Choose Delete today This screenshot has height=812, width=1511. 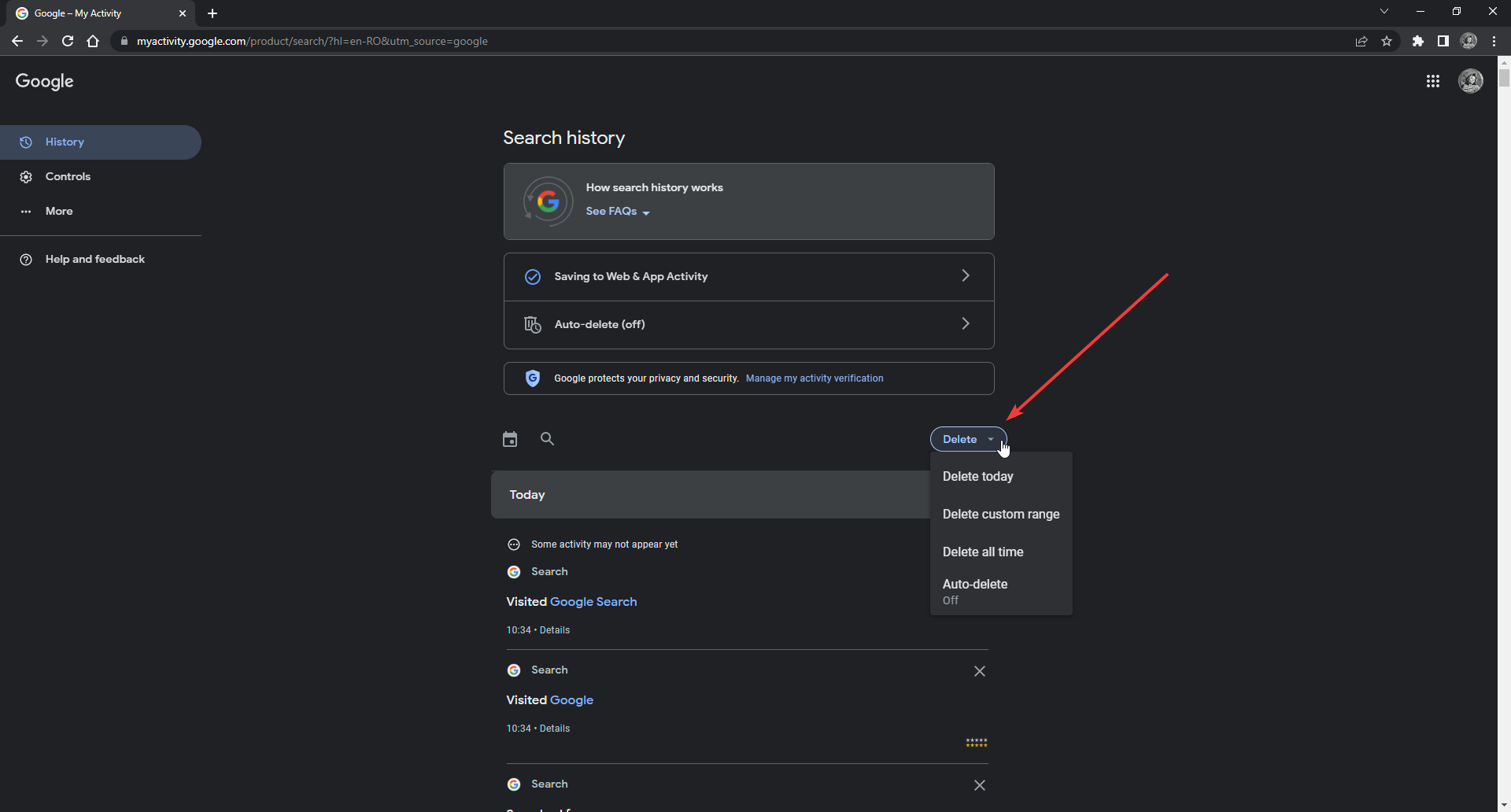click(x=1001, y=477)
